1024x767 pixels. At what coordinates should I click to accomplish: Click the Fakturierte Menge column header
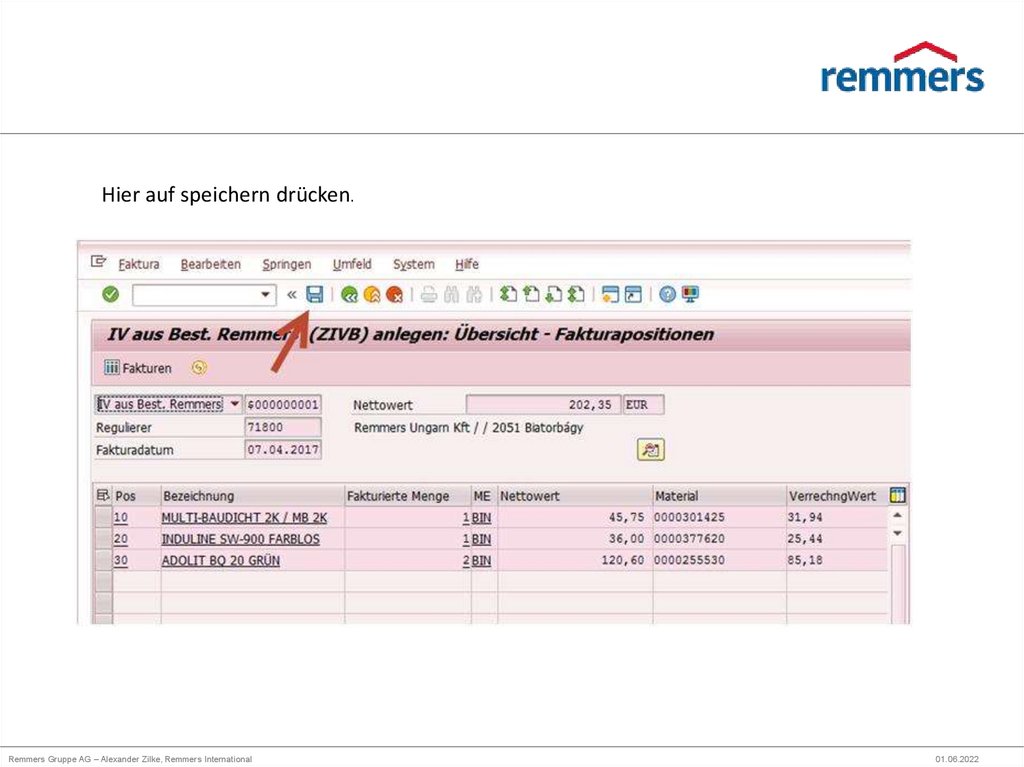408,496
